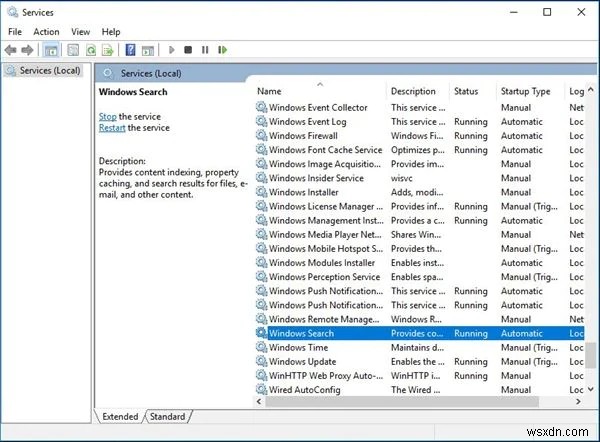This screenshot has width=600, height=442.
Task: Click the horizontal scrollbar thumb
Action: (402, 401)
